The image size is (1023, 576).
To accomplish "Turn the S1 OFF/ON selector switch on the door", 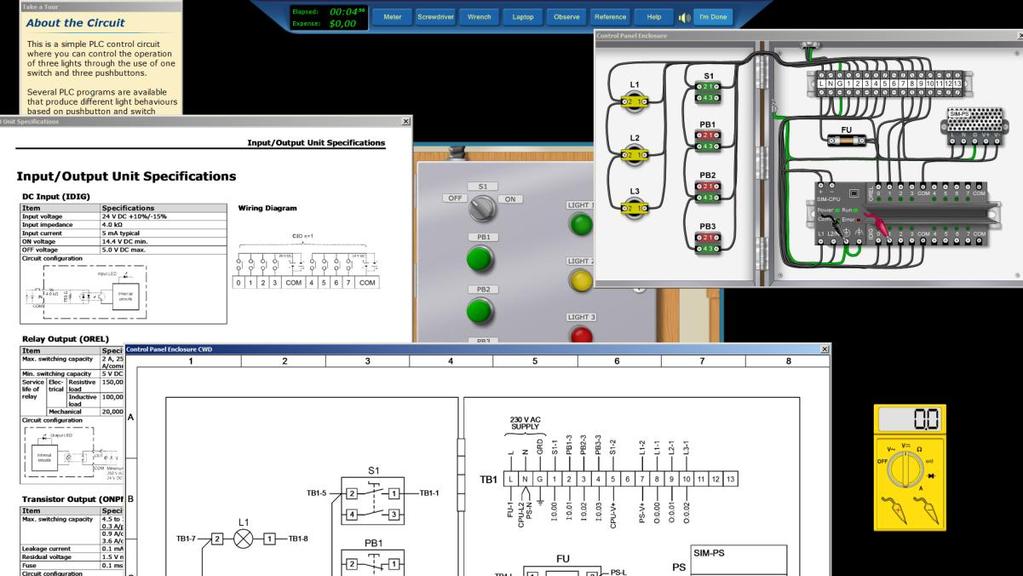I will 483,208.
